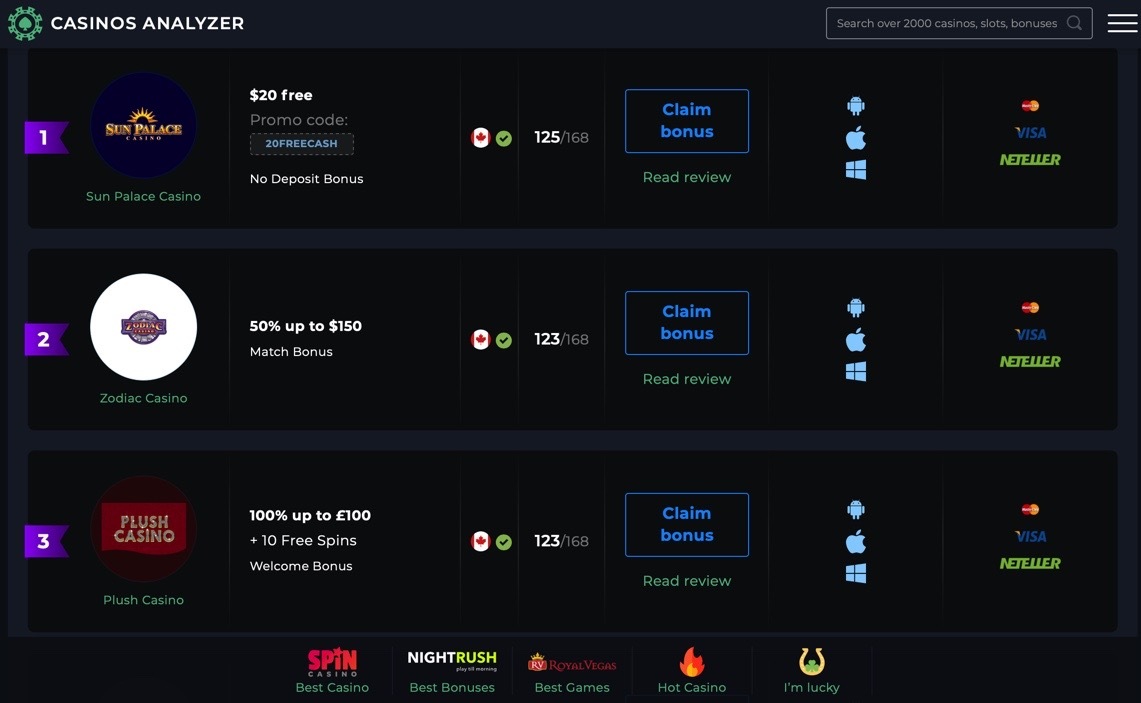
Task: Read review of Zodiac Casino
Action: pyautogui.click(x=687, y=379)
